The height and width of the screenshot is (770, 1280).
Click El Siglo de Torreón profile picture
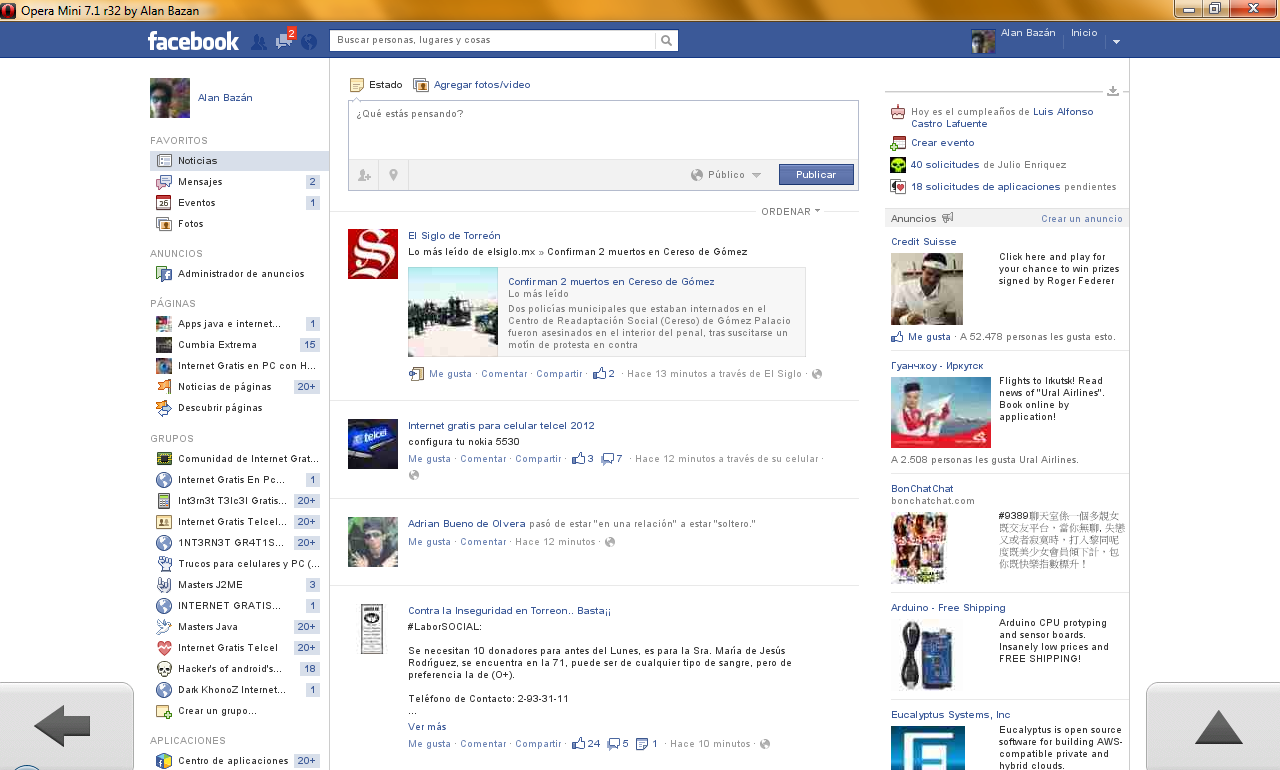point(372,254)
